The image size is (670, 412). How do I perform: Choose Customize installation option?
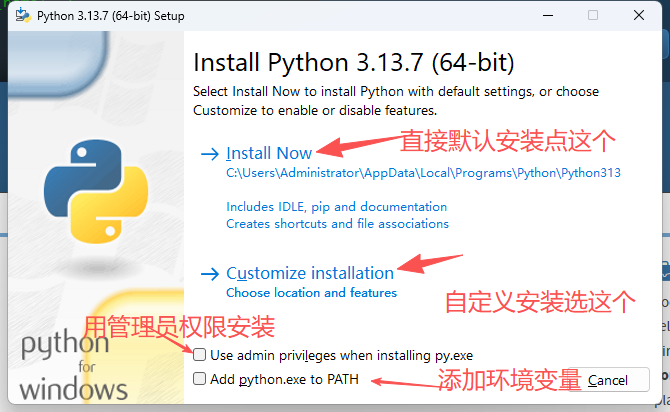(x=310, y=273)
